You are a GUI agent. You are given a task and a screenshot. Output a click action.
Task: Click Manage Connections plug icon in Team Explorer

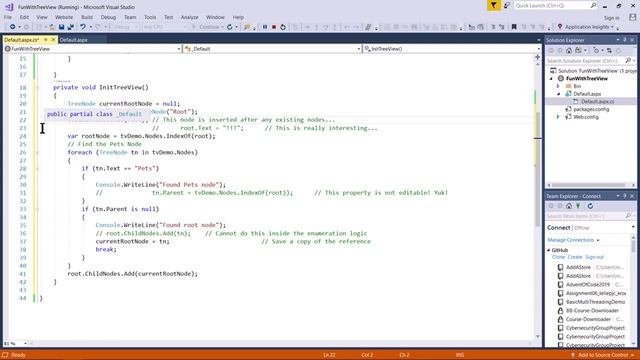(x=578, y=206)
